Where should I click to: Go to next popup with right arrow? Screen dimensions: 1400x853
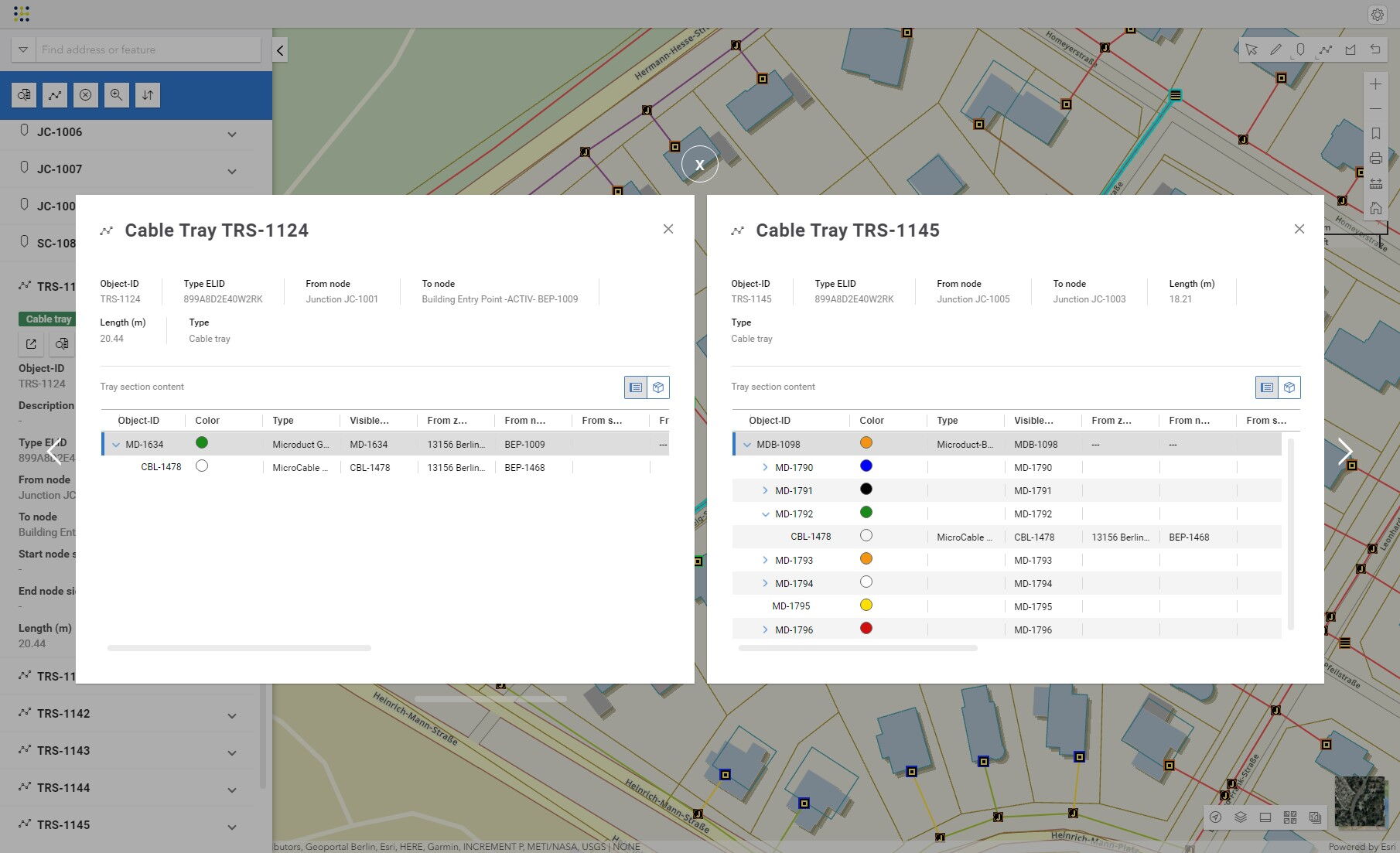click(x=1345, y=452)
